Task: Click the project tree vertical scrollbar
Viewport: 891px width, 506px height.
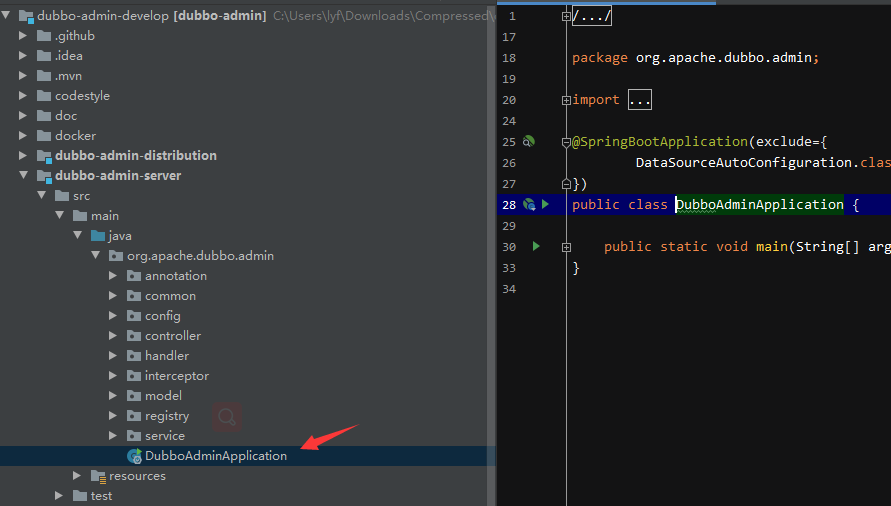Action: point(492,256)
